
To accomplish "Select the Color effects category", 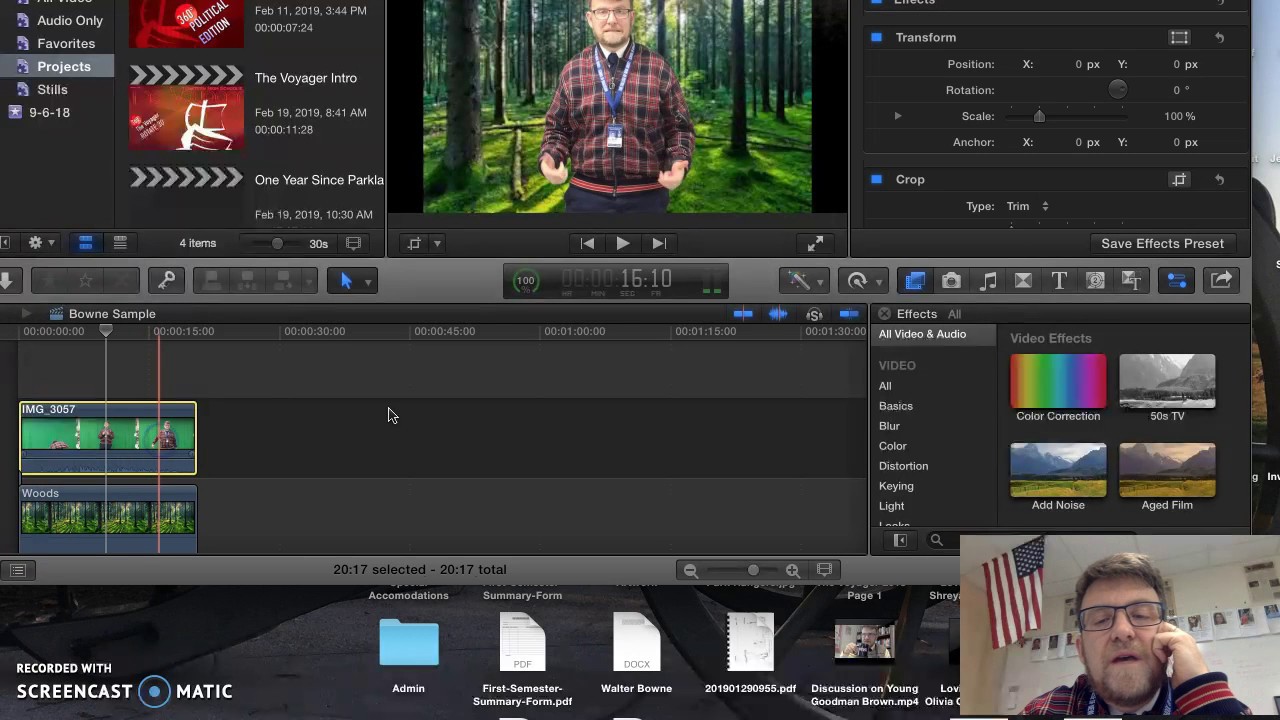I will coord(893,446).
